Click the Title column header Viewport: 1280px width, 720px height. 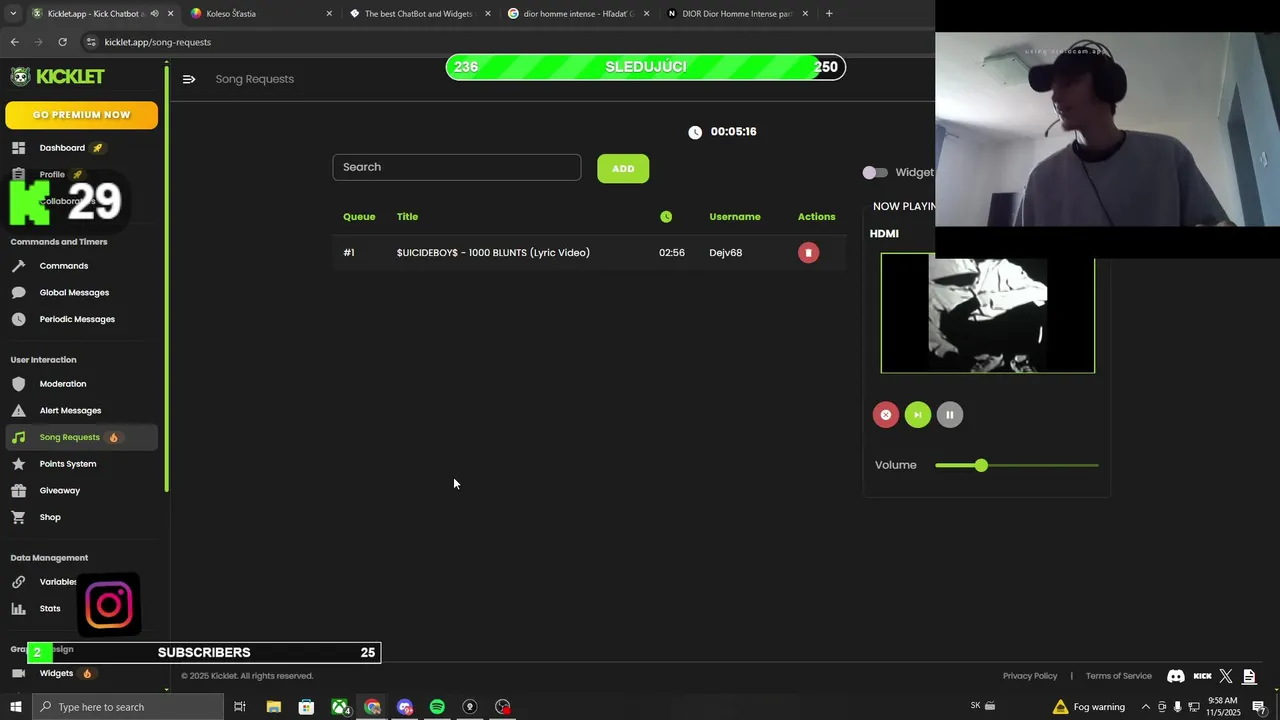tap(407, 217)
